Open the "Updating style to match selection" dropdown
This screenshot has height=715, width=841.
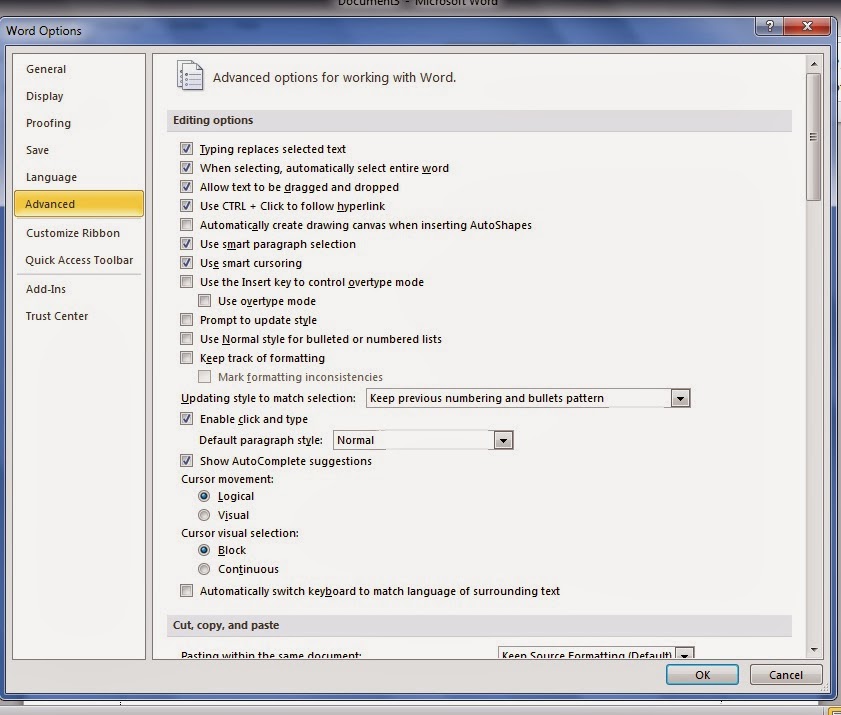click(x=681, y=397)
